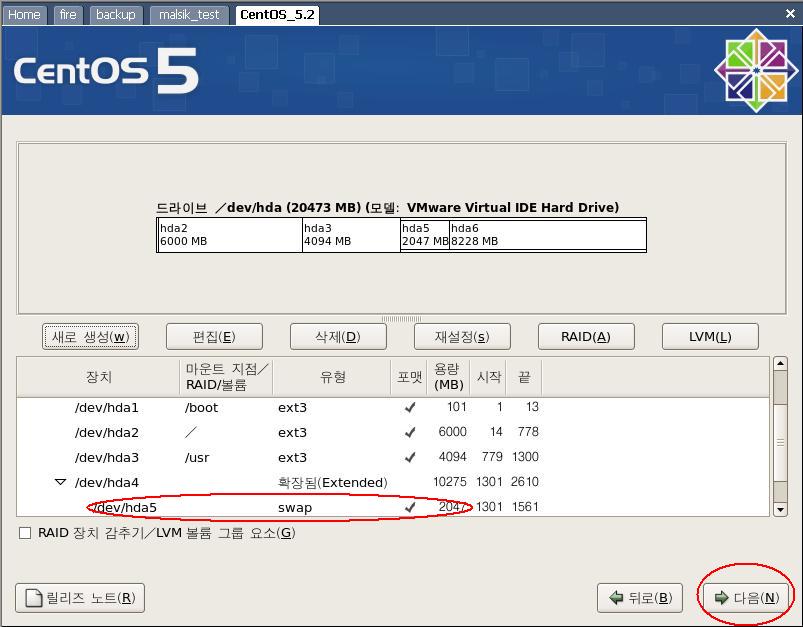Select hda3 4094 MB block in drive map

coord(351,235)
